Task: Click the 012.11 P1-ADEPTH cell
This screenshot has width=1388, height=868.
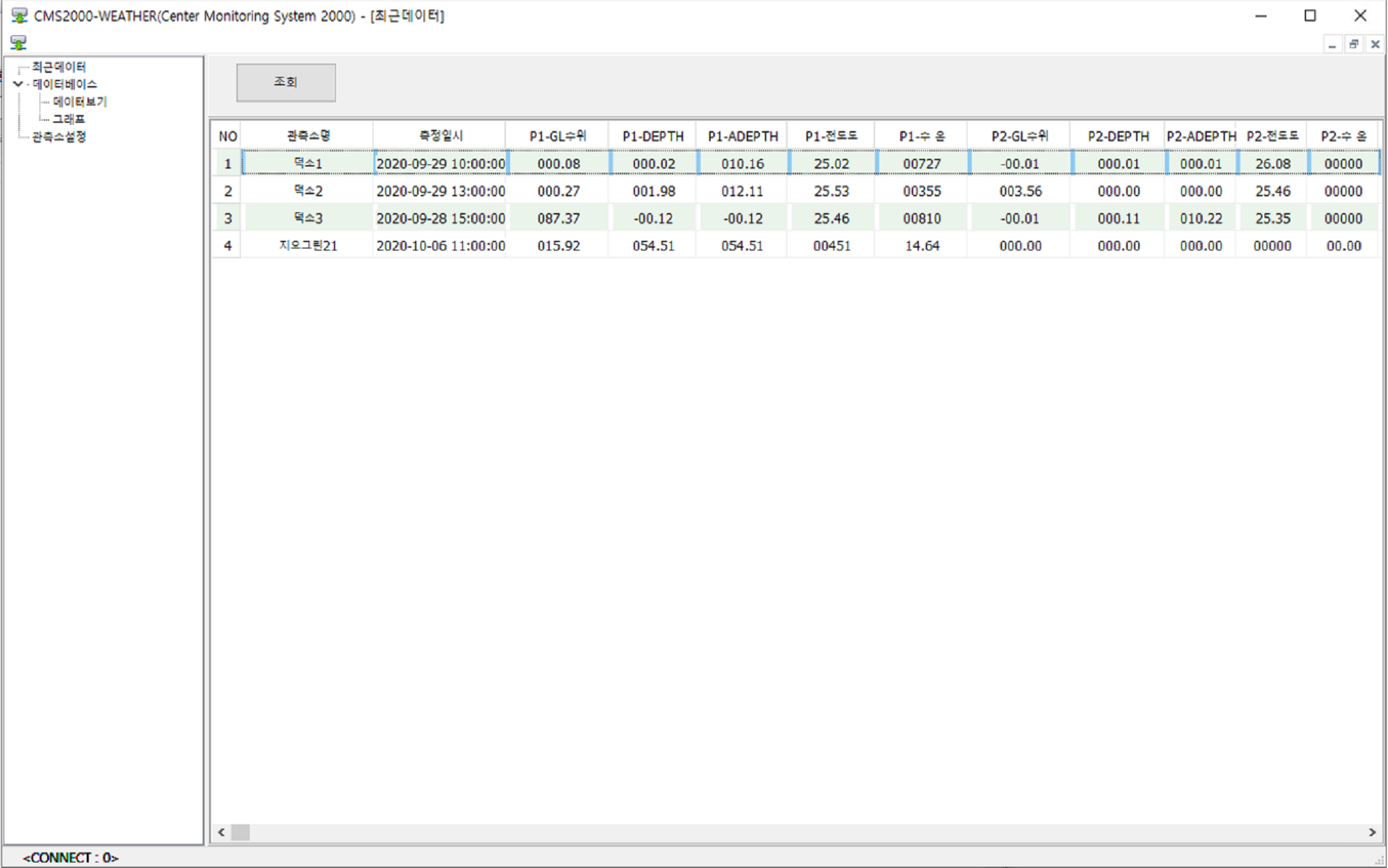Action: pyautogui.click(x=742, y=191)
